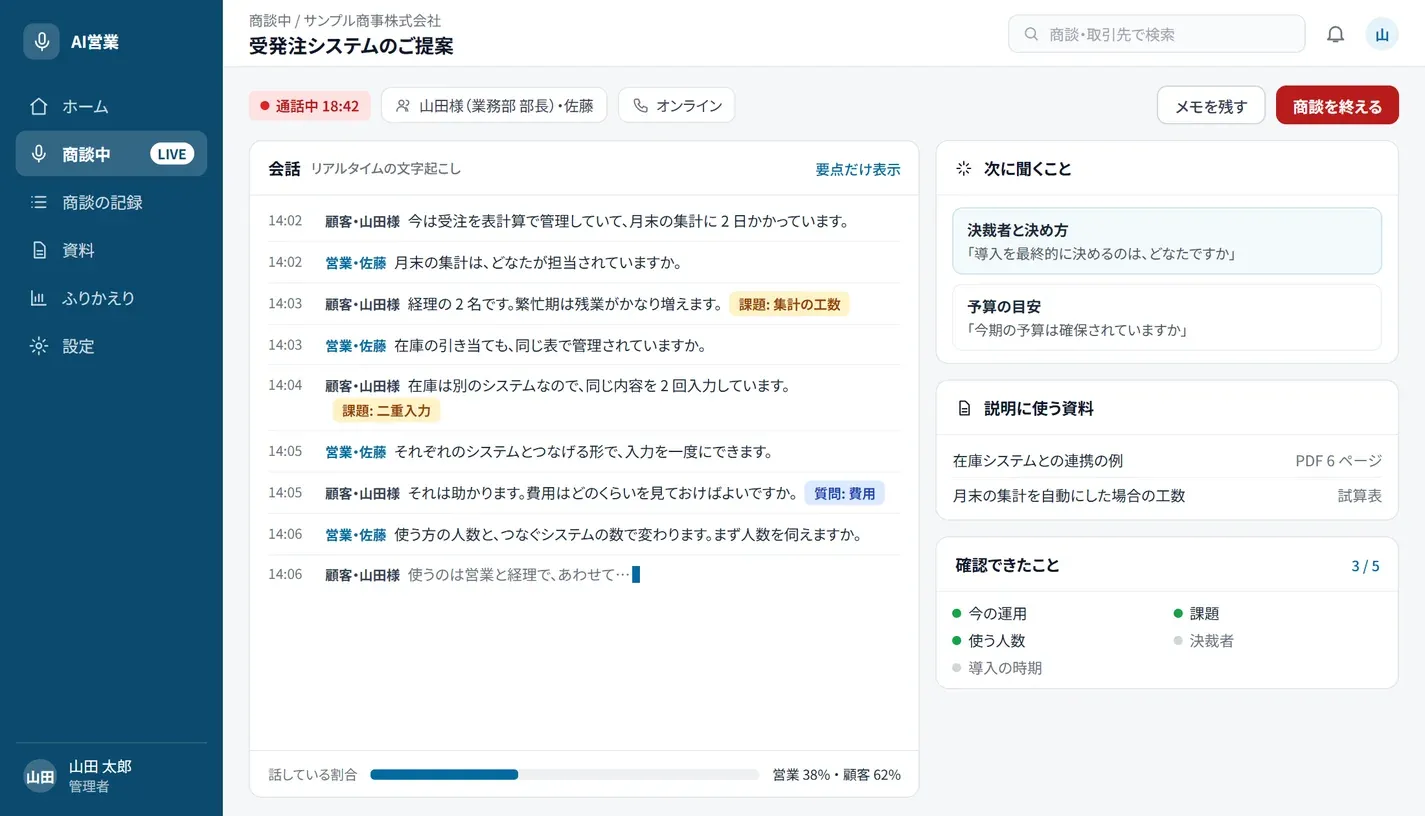Click 営業 38%・顧客 62% ratio text
The image size is (1425, 816).
click(x=836, y=774)
